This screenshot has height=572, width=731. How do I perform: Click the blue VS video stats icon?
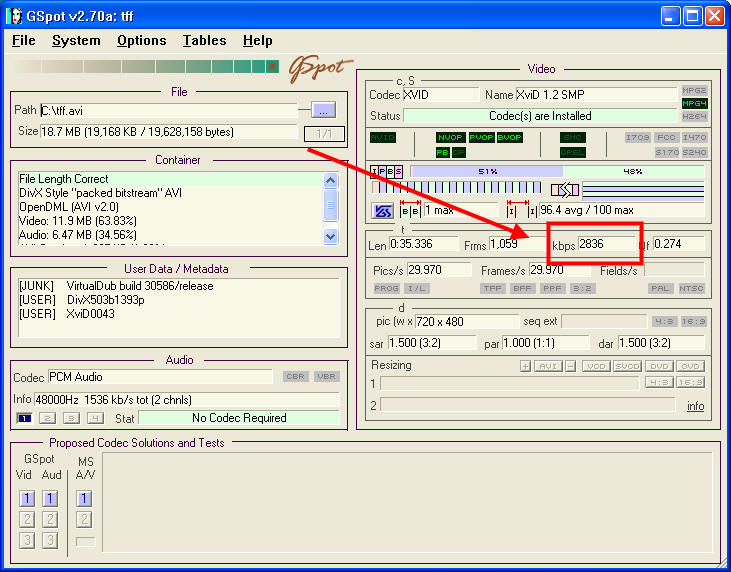[383, 211]
